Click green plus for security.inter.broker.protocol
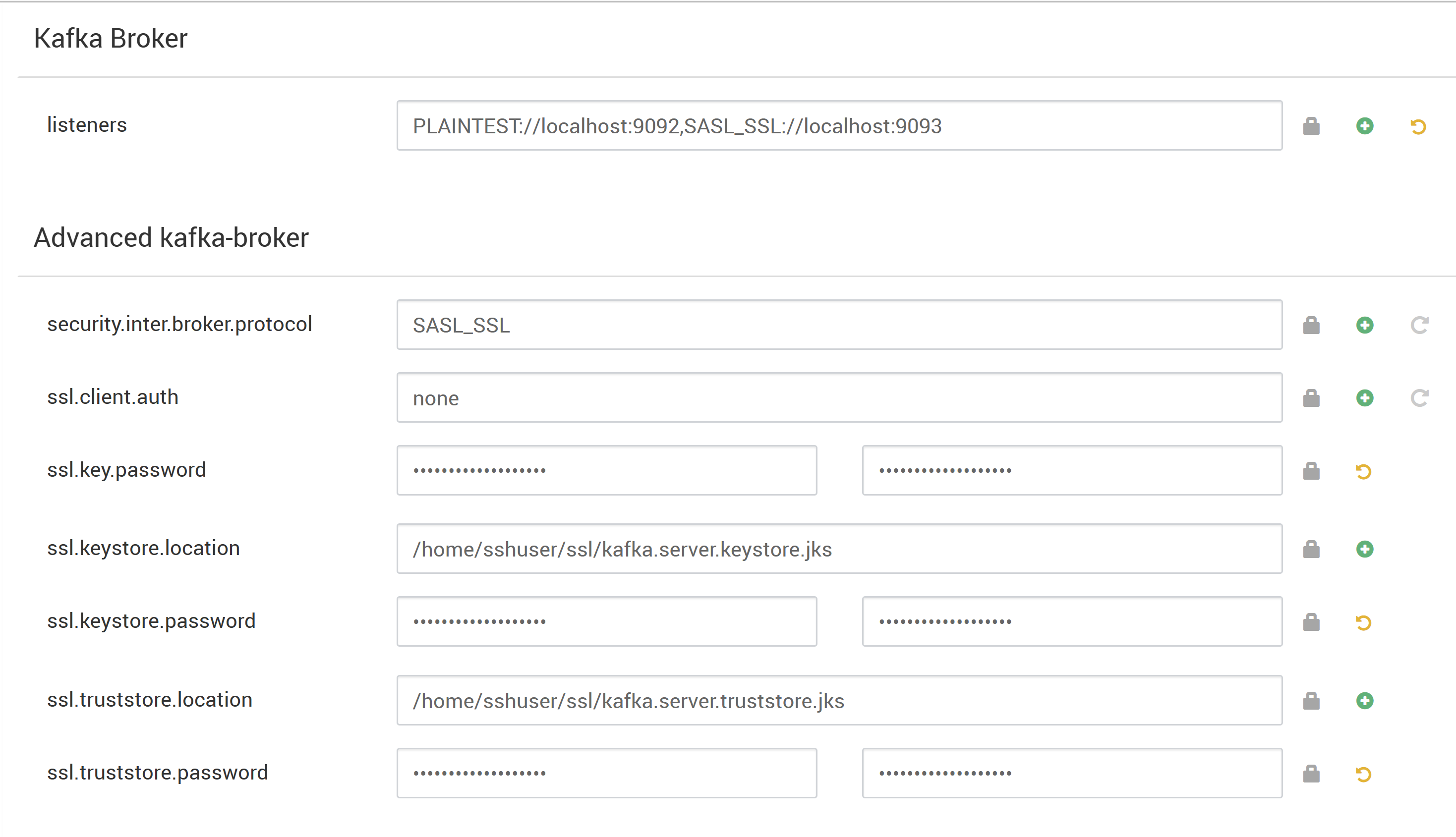1456x837 pixels. point(1365,326)
